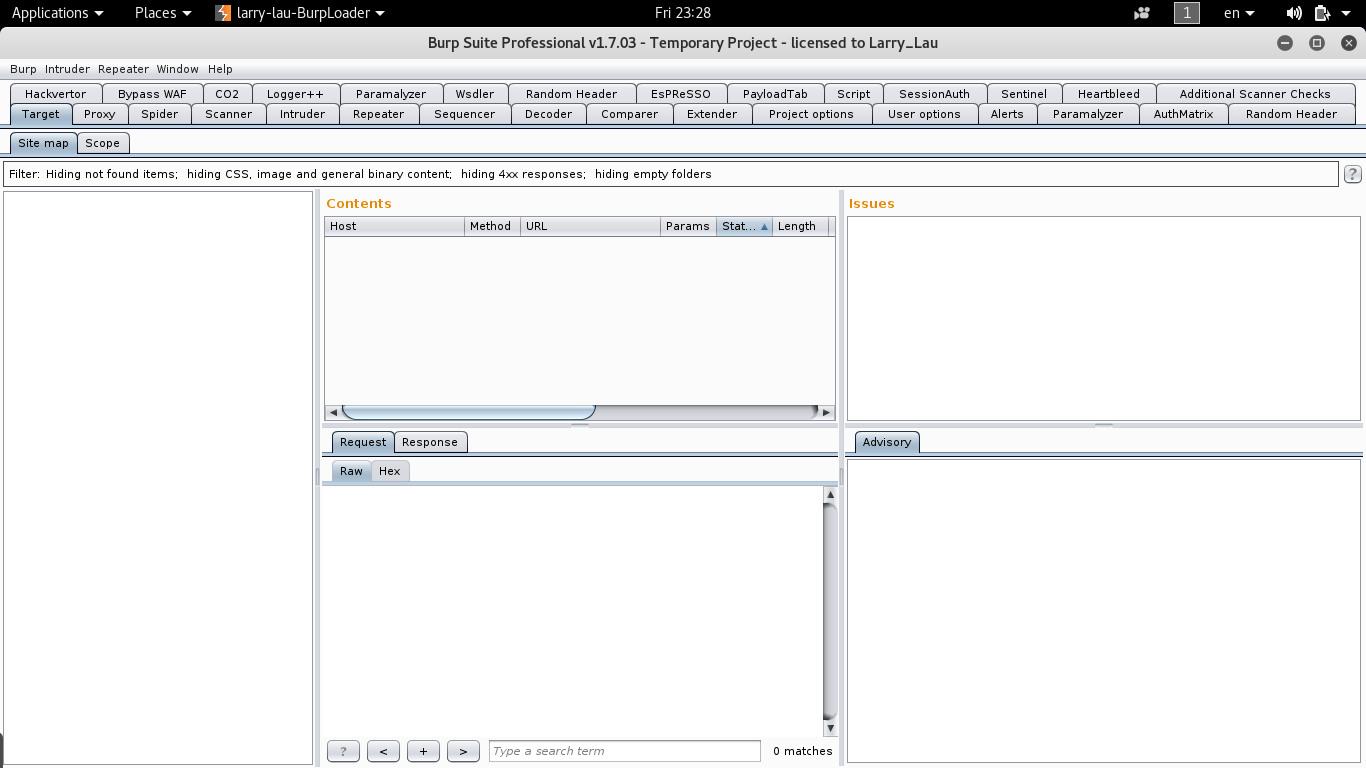Open the Applications menu
The width and height of the screenshot is (1366, 768).
pyautogui.click(x=57, y=13)
